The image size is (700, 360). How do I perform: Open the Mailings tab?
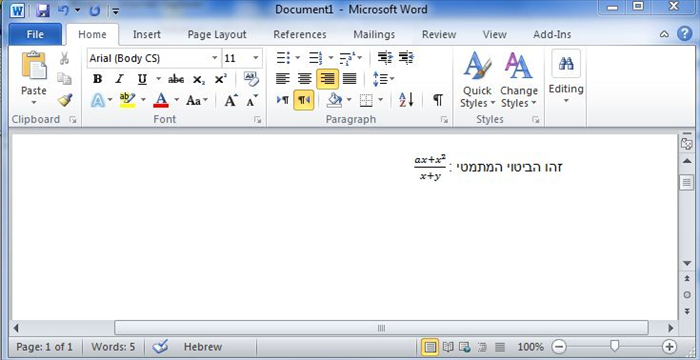pos(374,34)
